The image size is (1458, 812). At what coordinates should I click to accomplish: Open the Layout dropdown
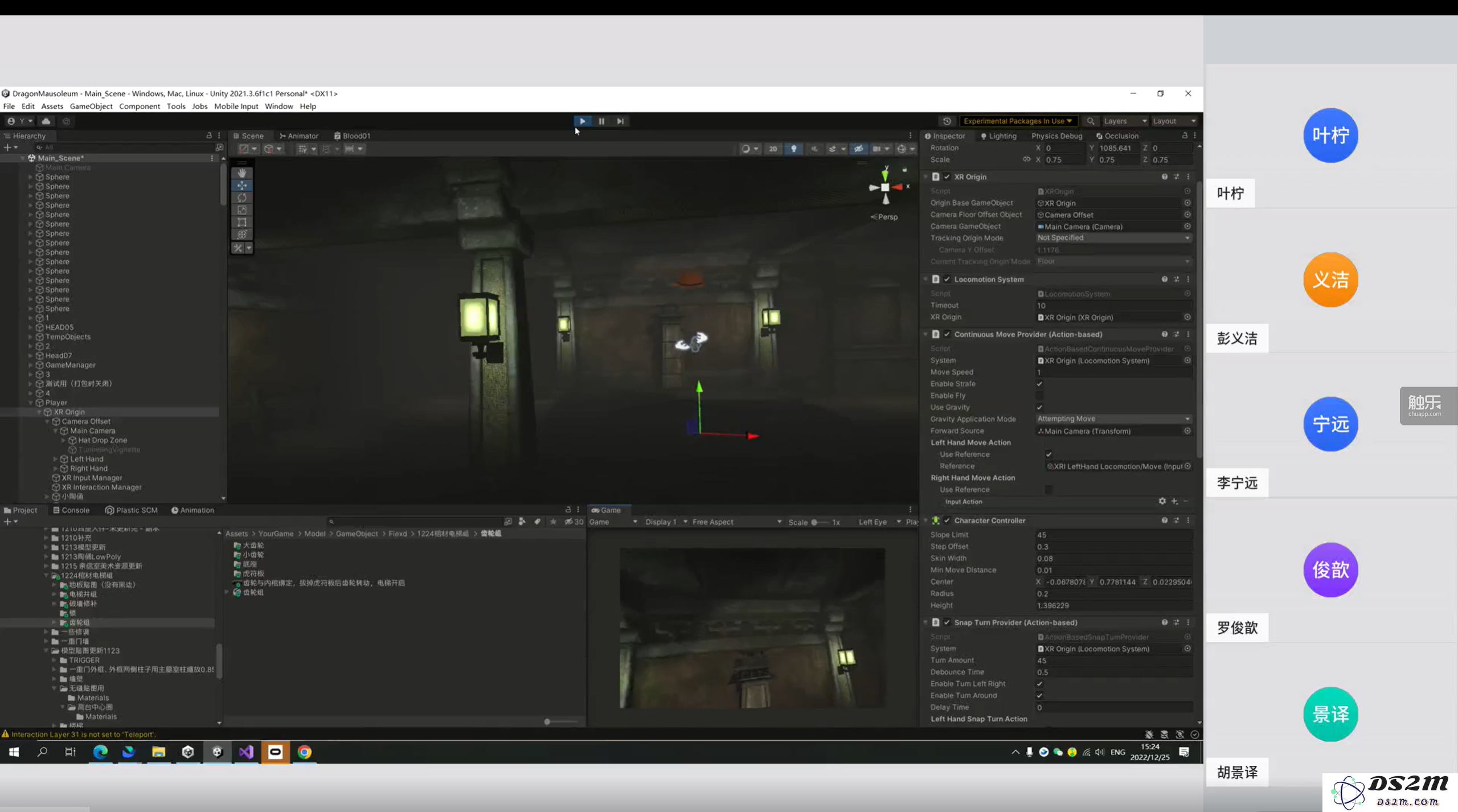[x=1174, y=121]
